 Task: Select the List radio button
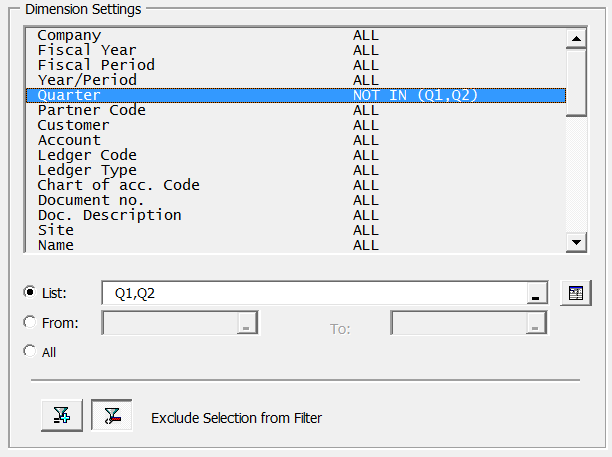[29, 292]
